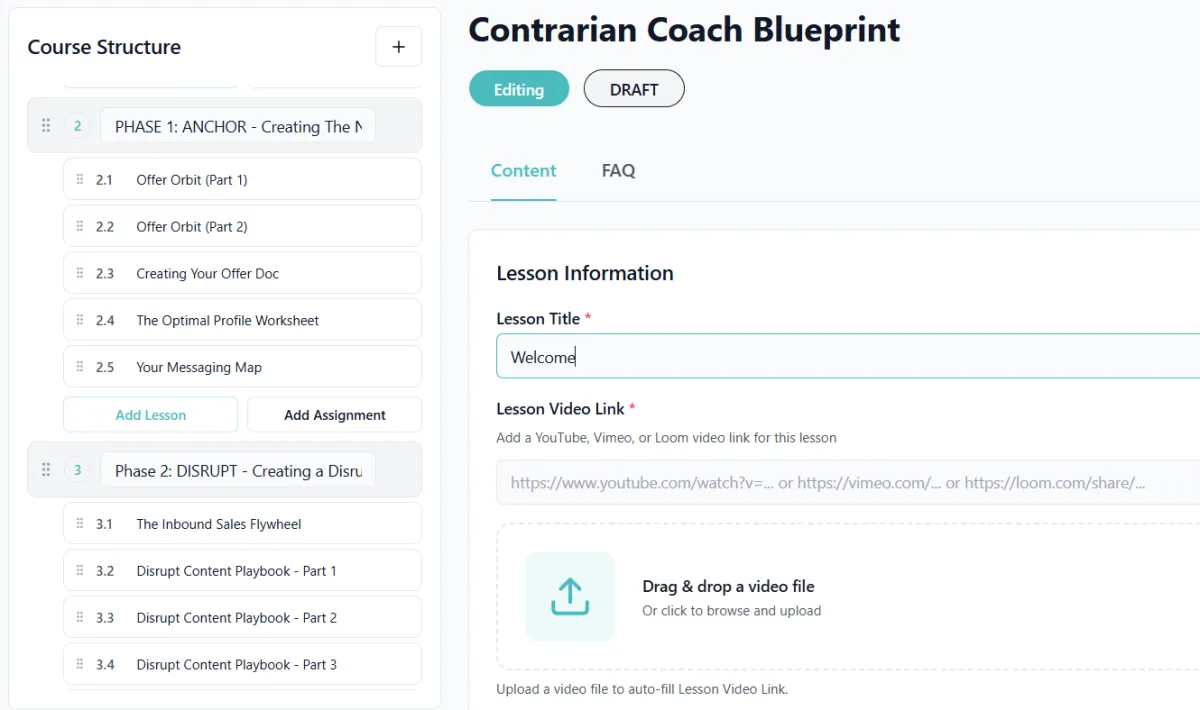This screenshot has width=1200, height=710.
Task: Click drag handle for The Inbound Sales Flywheel
Action: (x=80, y=524)
